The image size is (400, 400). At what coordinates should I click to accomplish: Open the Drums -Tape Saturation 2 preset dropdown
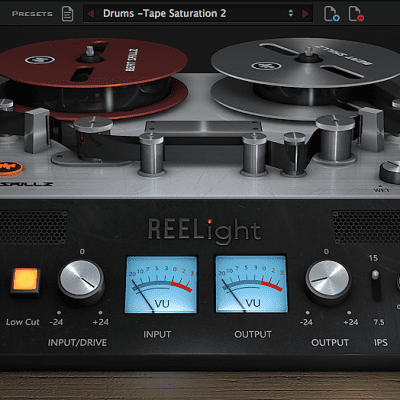click(x=198, y=14)
